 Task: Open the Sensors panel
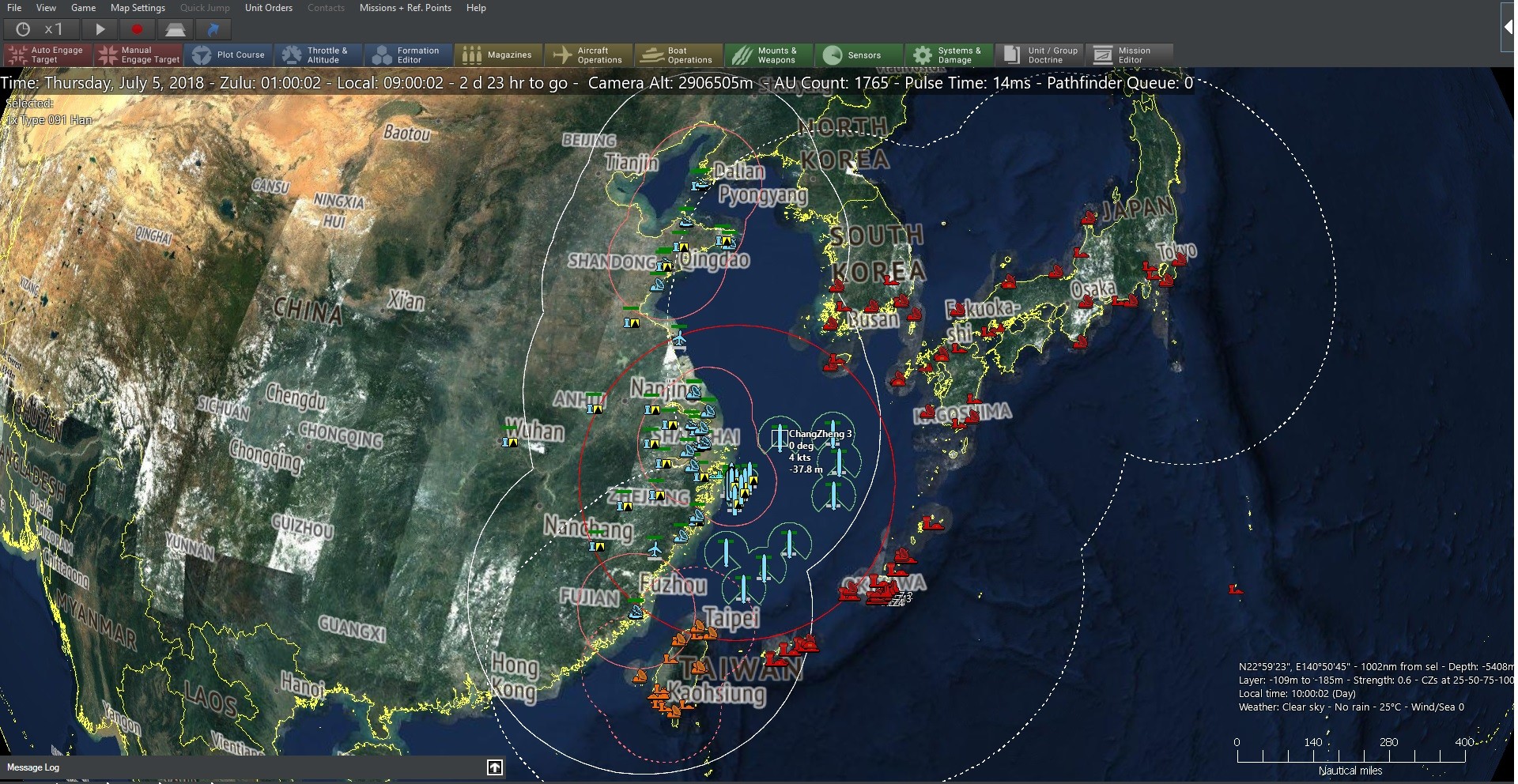[859, 55]
